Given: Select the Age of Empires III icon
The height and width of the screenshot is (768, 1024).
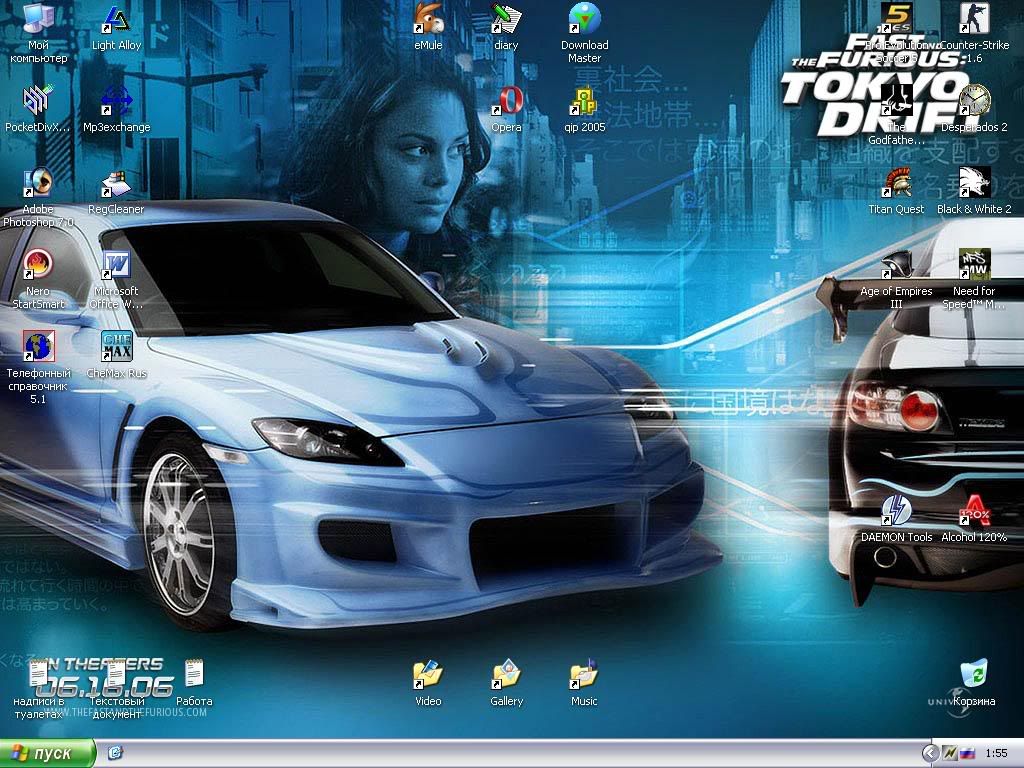Looking at the screenshot, I should click(896, 264).
